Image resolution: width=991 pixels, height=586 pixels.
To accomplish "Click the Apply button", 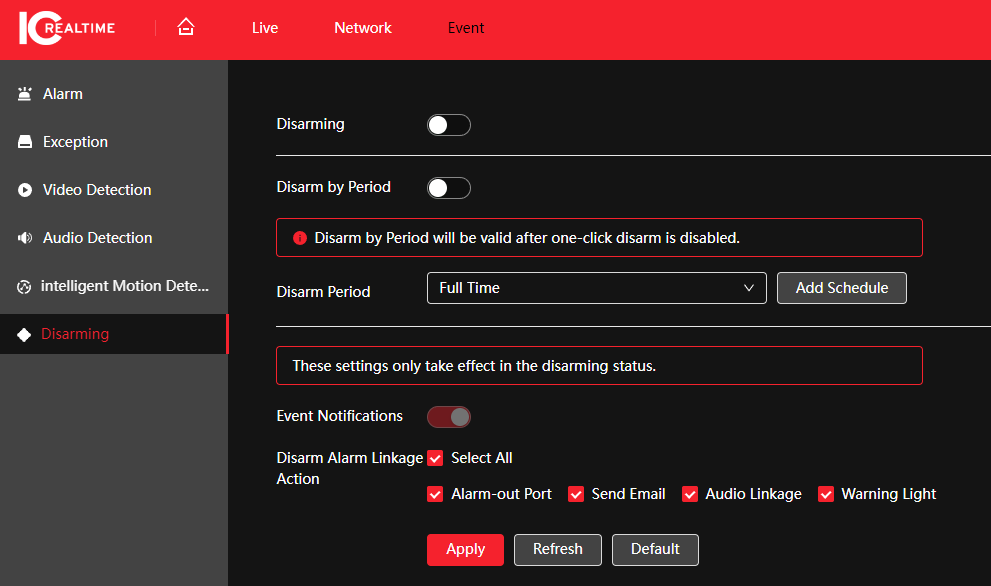I will 465,549.
